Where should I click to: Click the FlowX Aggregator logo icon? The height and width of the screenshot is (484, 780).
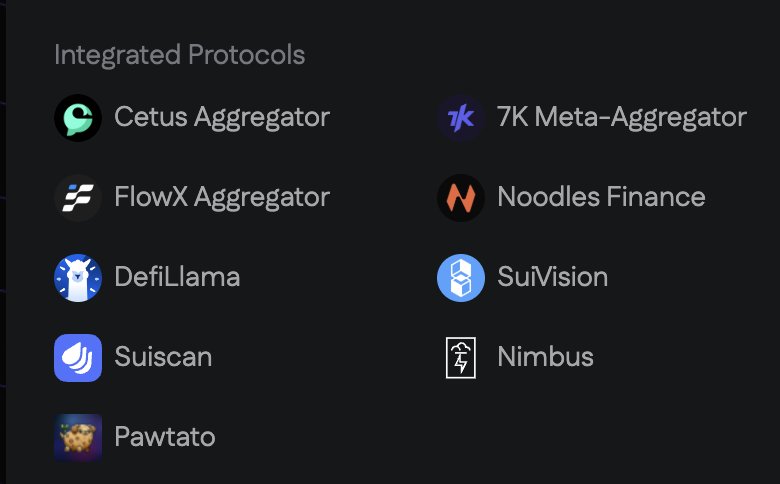click(x=78, y=198)
